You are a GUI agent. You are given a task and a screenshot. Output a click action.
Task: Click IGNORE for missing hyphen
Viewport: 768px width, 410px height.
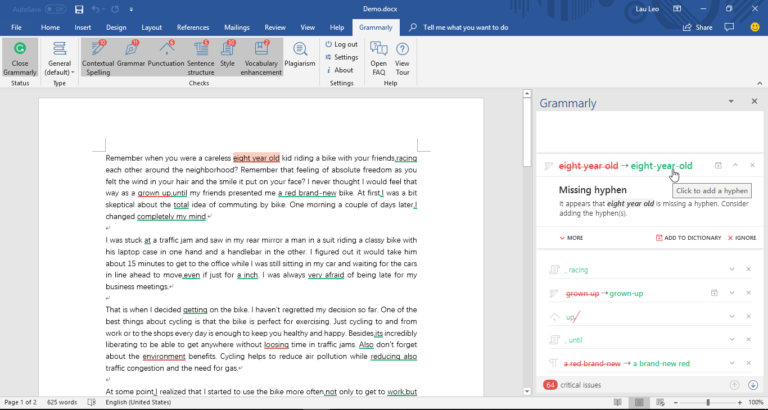[x=742, y=238]
